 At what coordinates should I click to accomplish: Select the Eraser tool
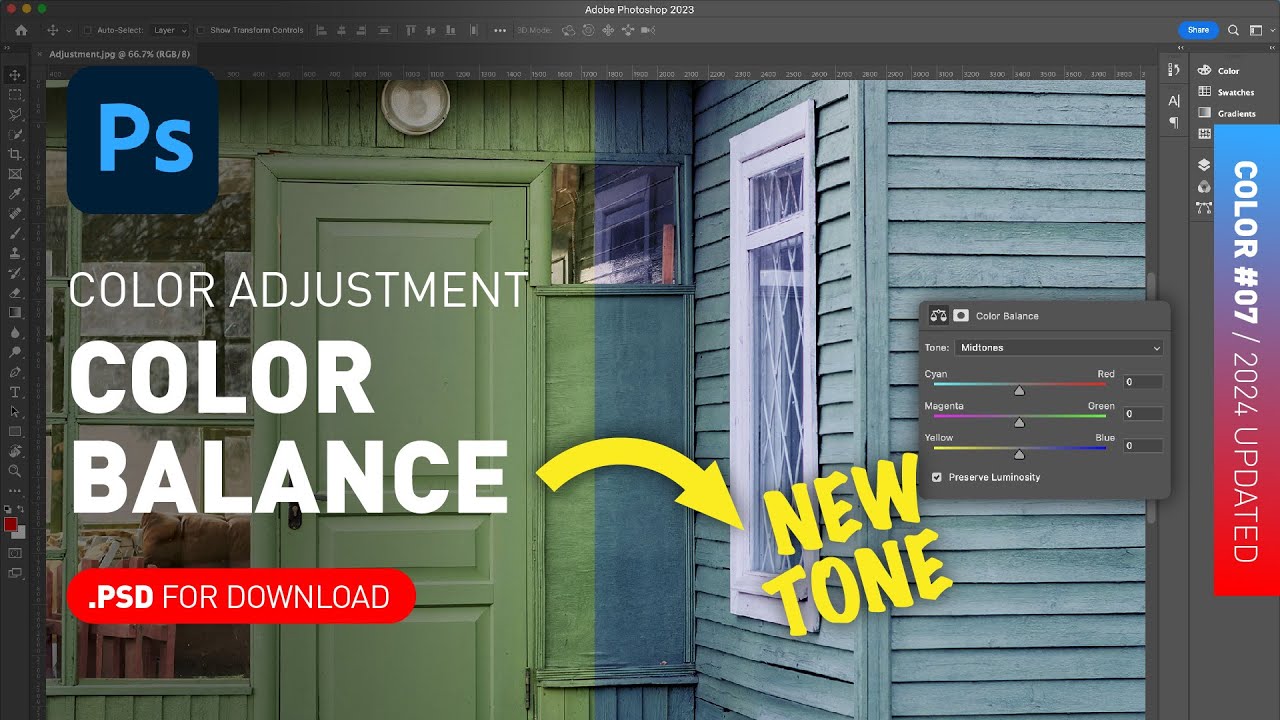point(15,293)
